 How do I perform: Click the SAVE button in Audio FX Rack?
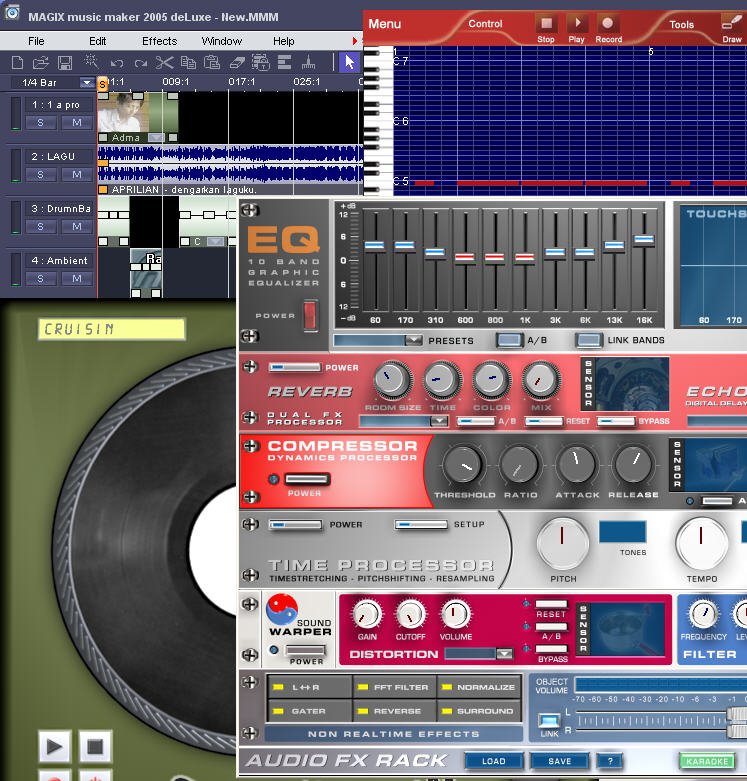560,761
